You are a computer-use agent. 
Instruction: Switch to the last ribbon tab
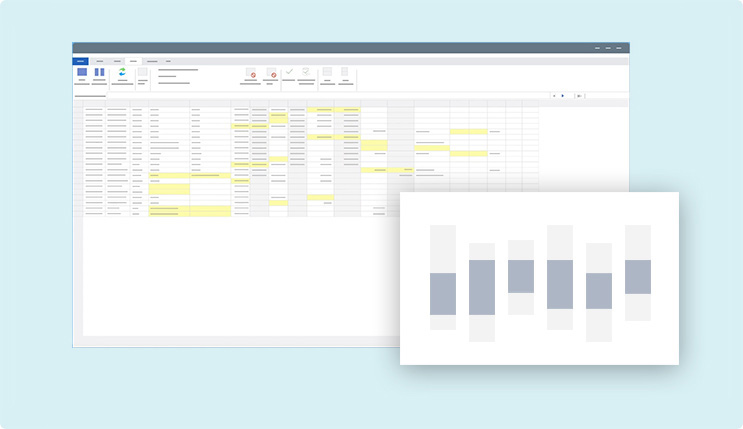[x=168, y=61]
